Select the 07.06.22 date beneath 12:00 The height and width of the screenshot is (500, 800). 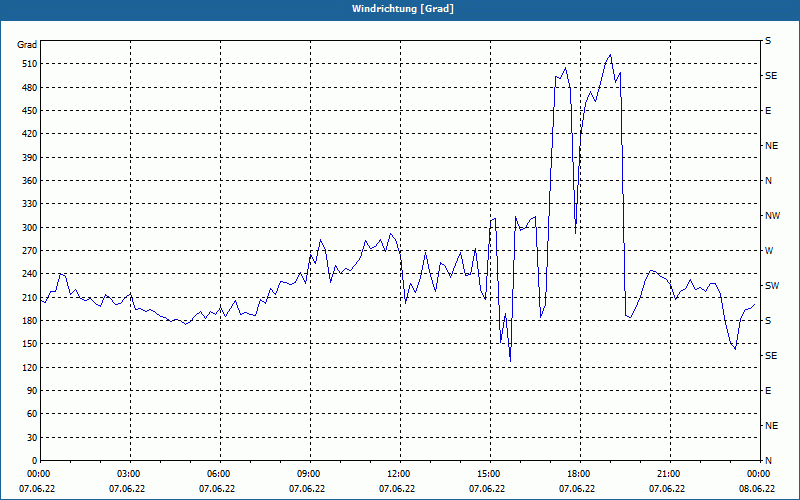point(397,489)
